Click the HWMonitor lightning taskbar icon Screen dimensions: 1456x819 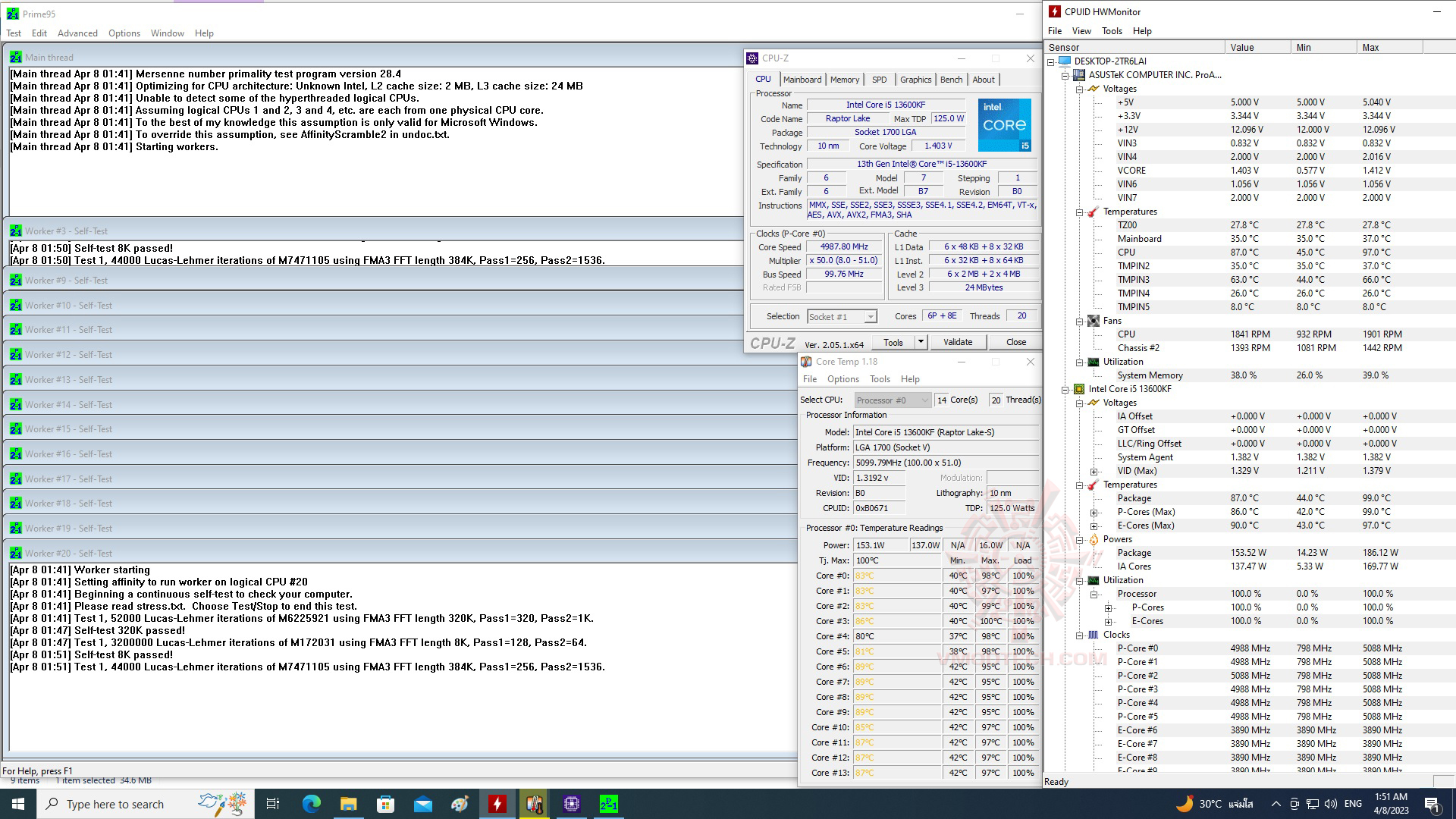pyautogui.click(x=497, y=804)
